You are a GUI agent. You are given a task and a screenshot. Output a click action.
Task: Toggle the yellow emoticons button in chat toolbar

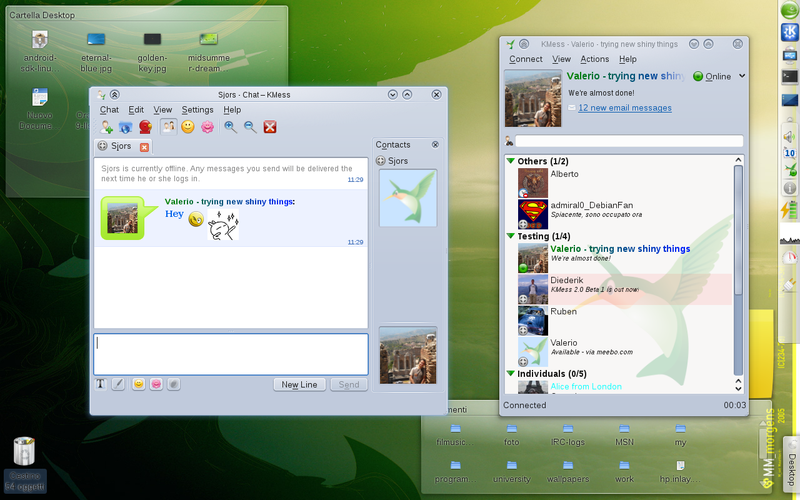tap(188, 127)
